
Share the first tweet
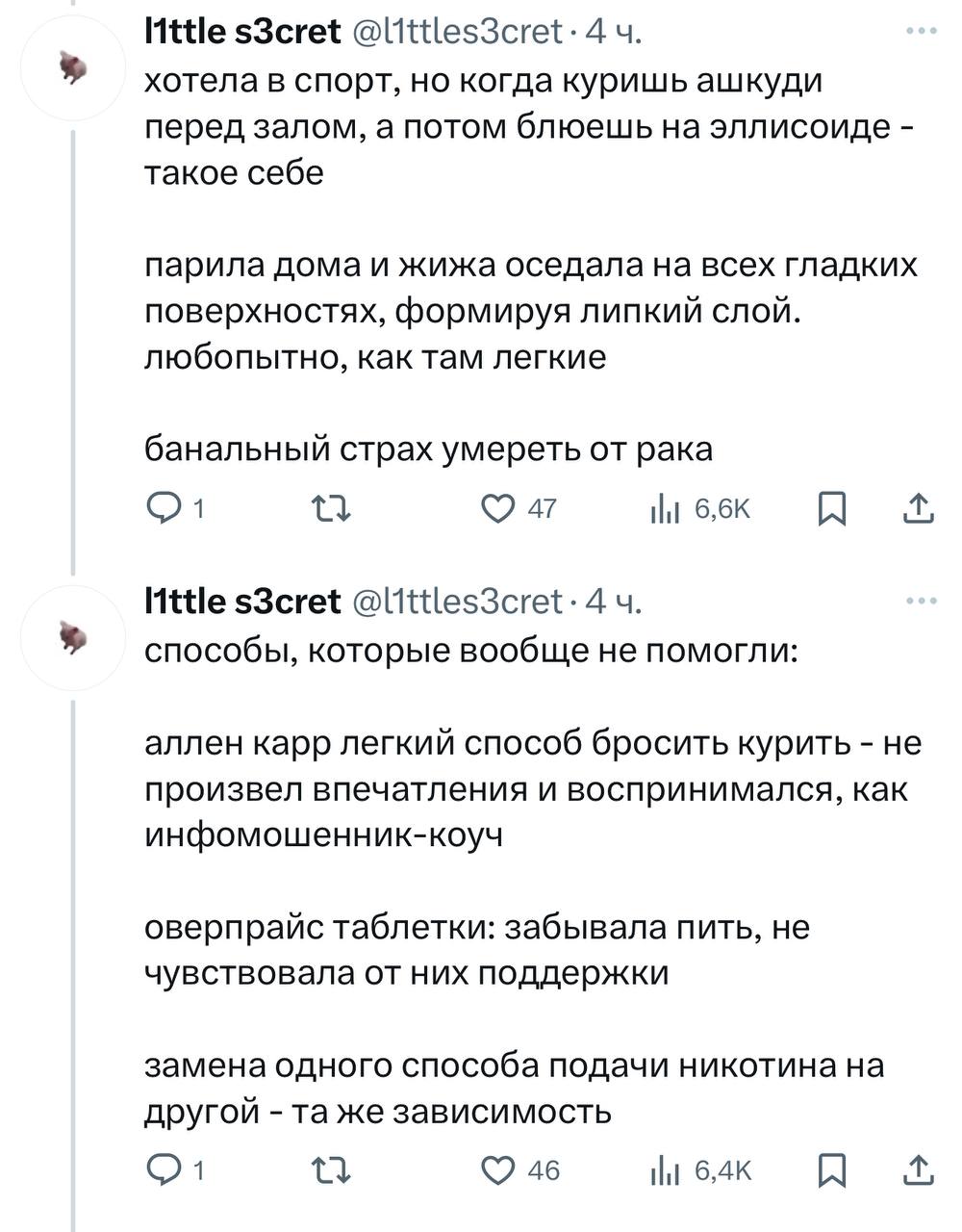click(x=919, y=507)
